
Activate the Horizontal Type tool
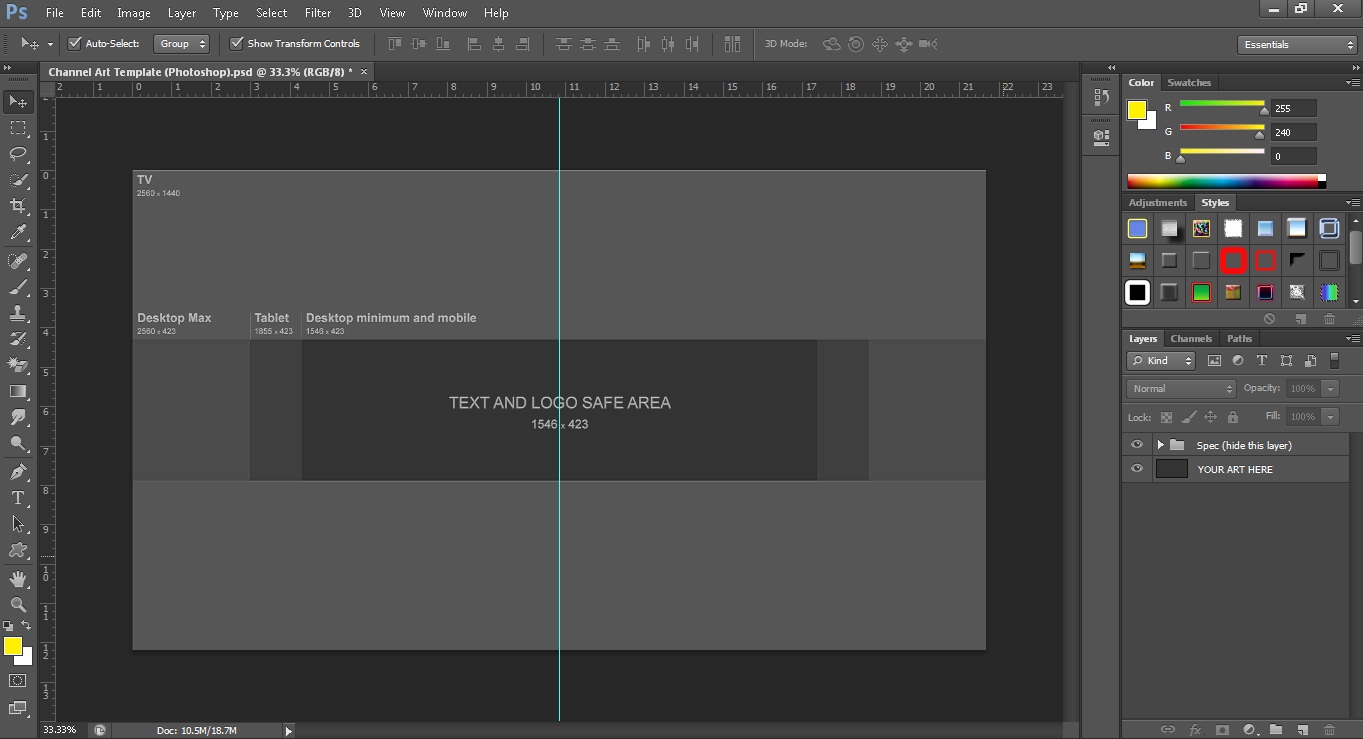(x=18, y=498)
